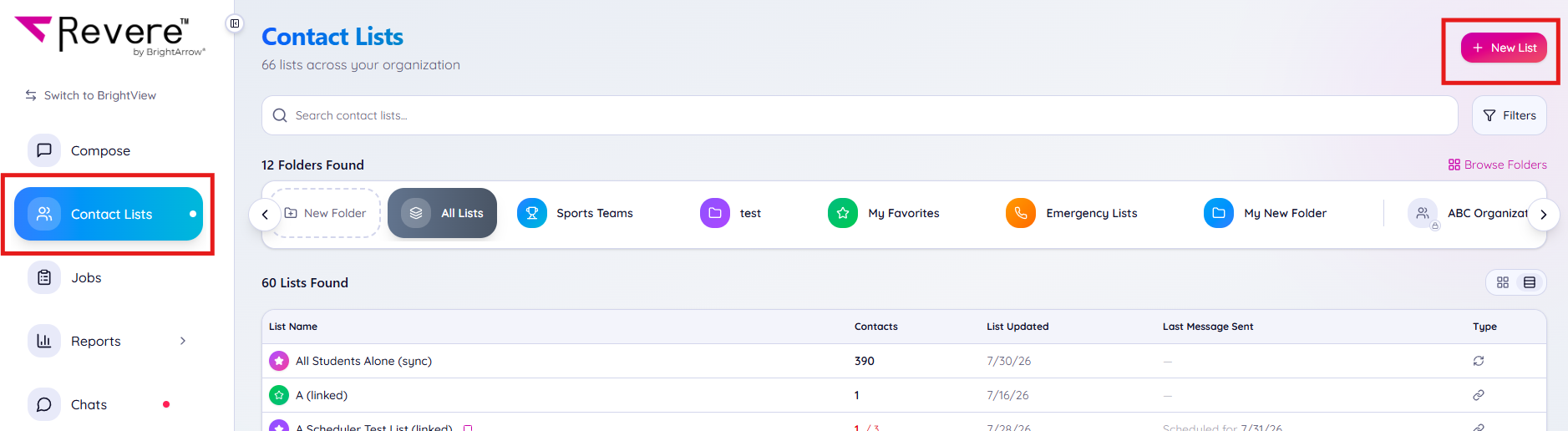
Task: Show more folders with the right arrow
Action: tap(1544, 215)
